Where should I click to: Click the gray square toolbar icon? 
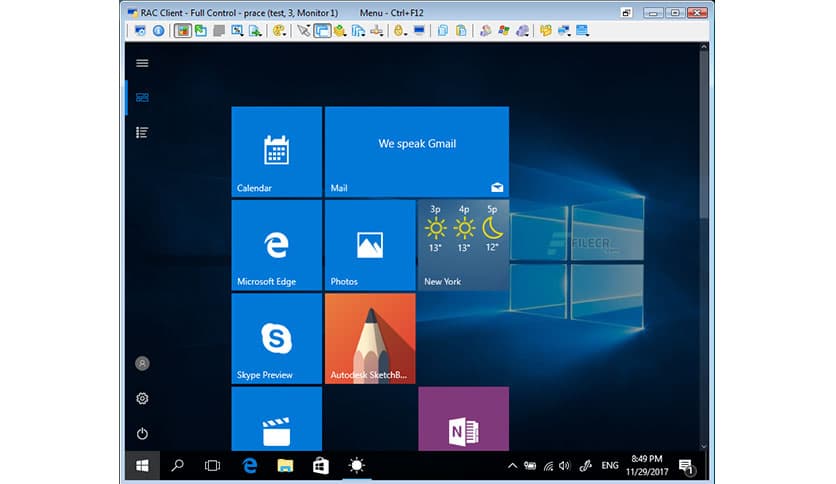click(219, 31)
